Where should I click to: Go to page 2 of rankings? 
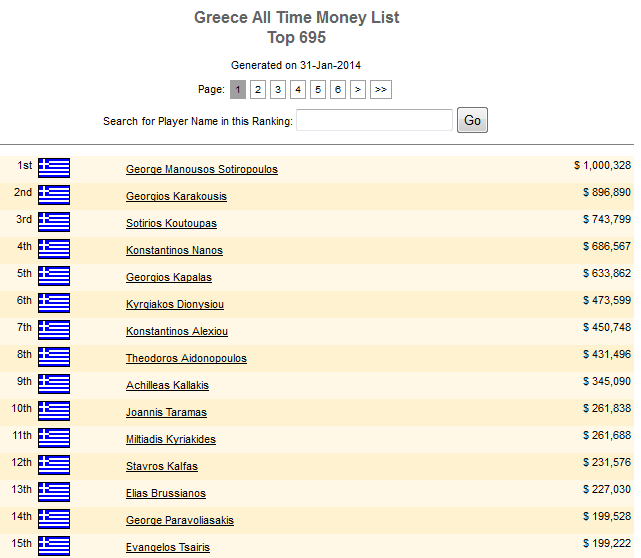pyautogui.click(x=258, y=90)
